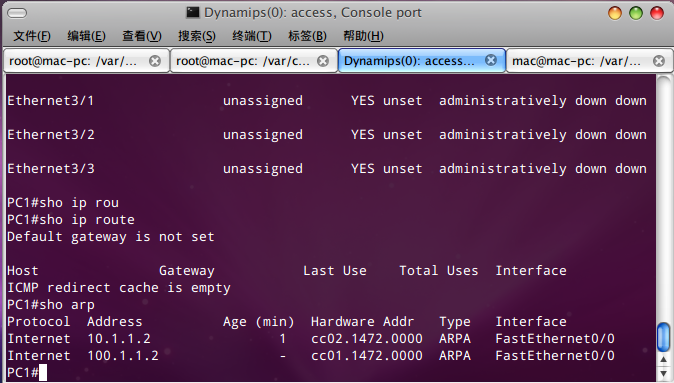
Task: Click 'Default gateway is not set' line
Action: pos(110,237)
